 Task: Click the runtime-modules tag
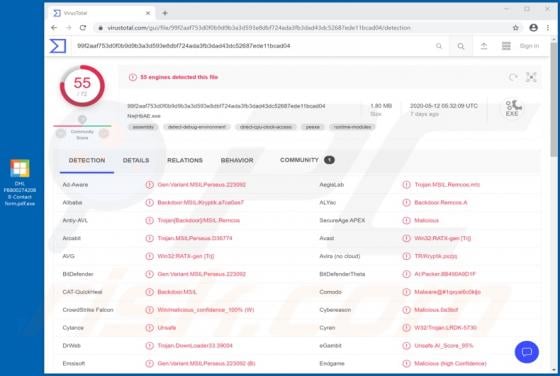coord(352,127)
